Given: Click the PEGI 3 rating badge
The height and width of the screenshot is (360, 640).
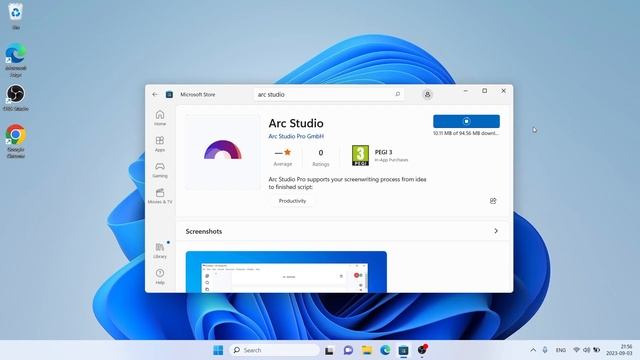Looking at the screenshot, I should pos(360,156).
